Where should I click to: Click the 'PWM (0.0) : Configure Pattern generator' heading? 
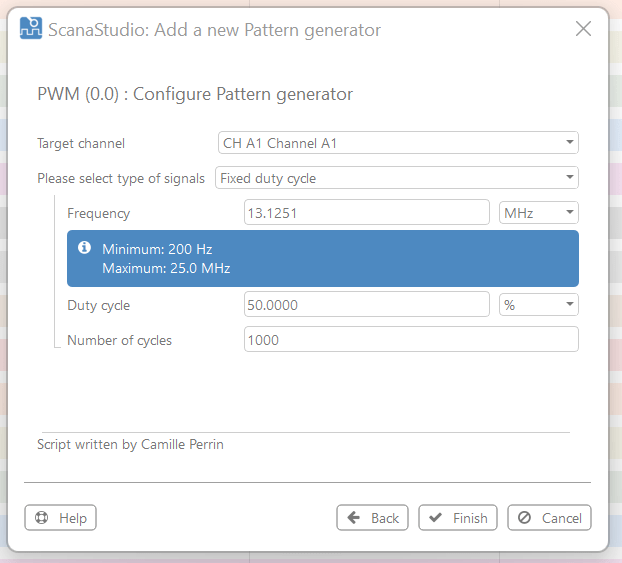pyautogui.click(x=195, y=95)
